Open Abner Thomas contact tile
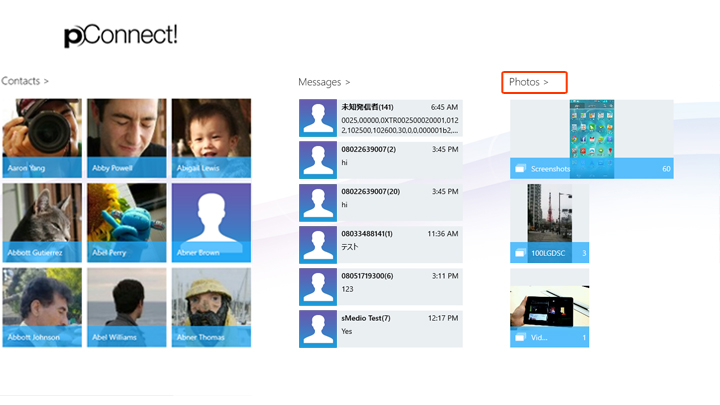Screen dimensions: 720x405 pos(211,307)
